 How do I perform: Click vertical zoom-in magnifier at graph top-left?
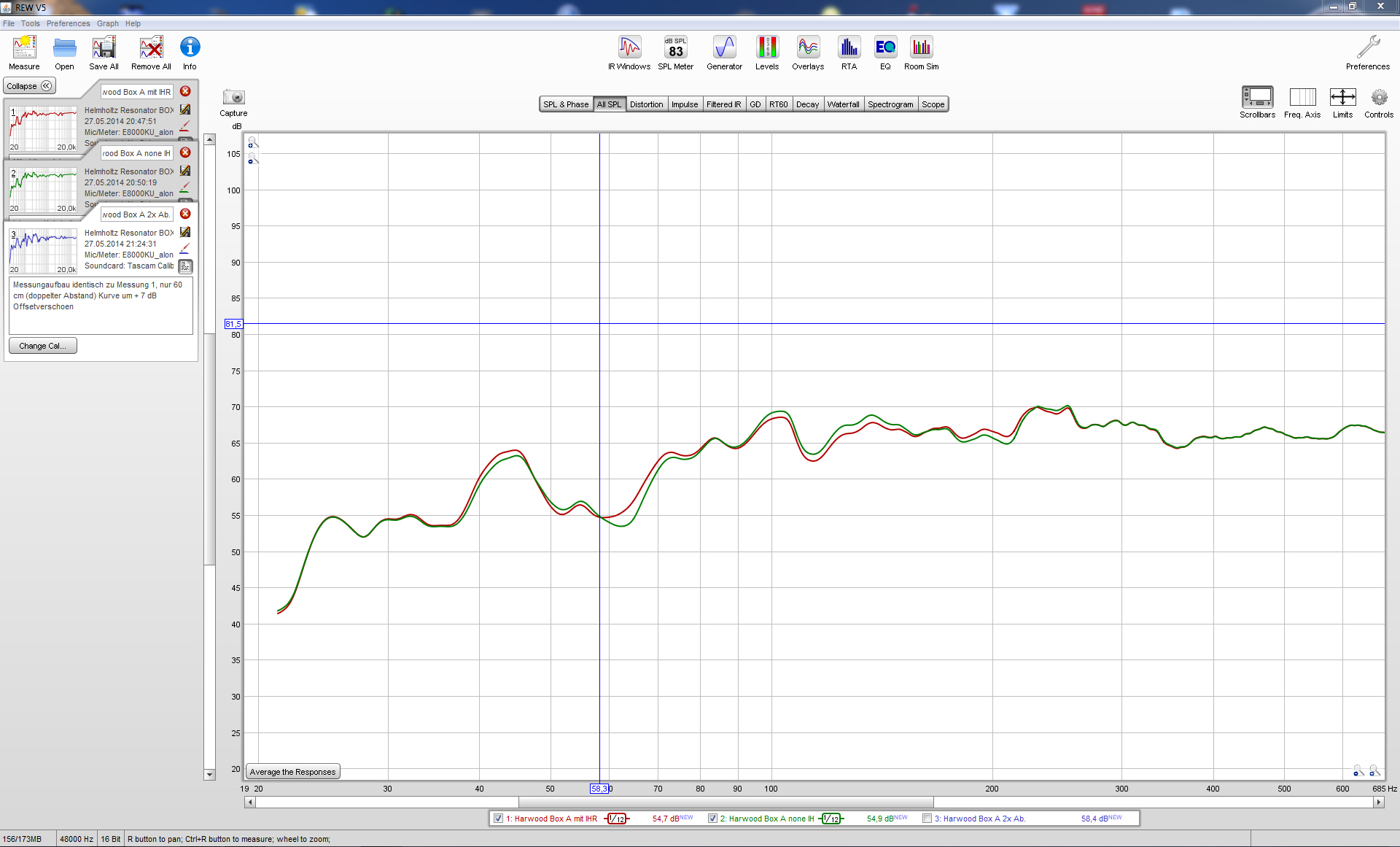pos(252,142)
